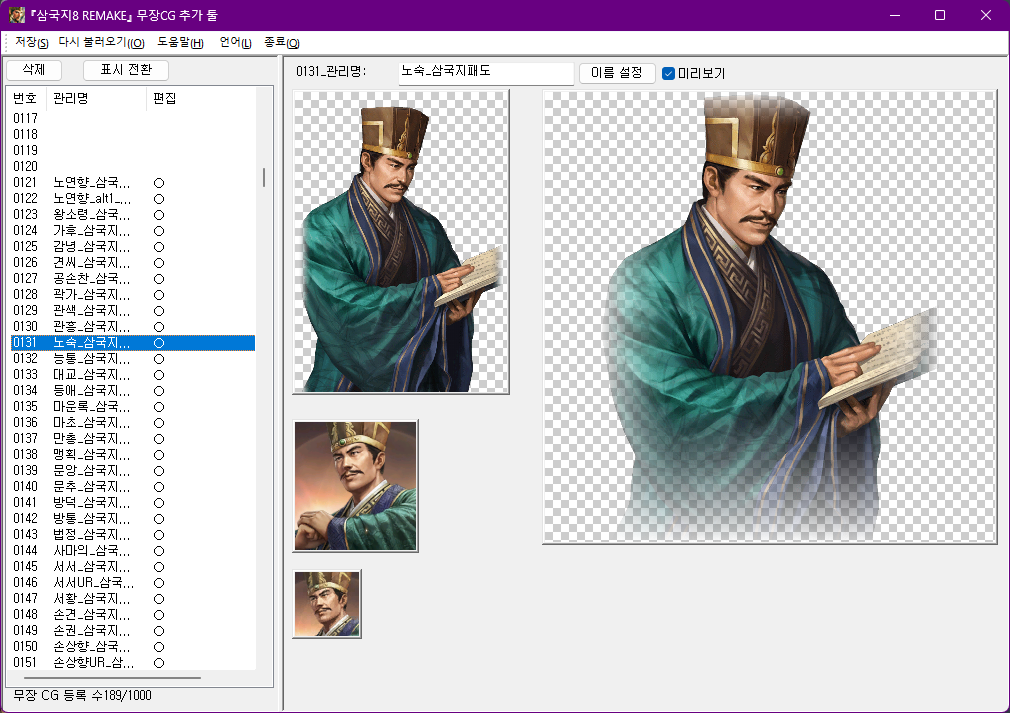The height and width of the screenshot is (713, 1010).
Task: Open the 언어(L) language menu
Action: point(235,43)
